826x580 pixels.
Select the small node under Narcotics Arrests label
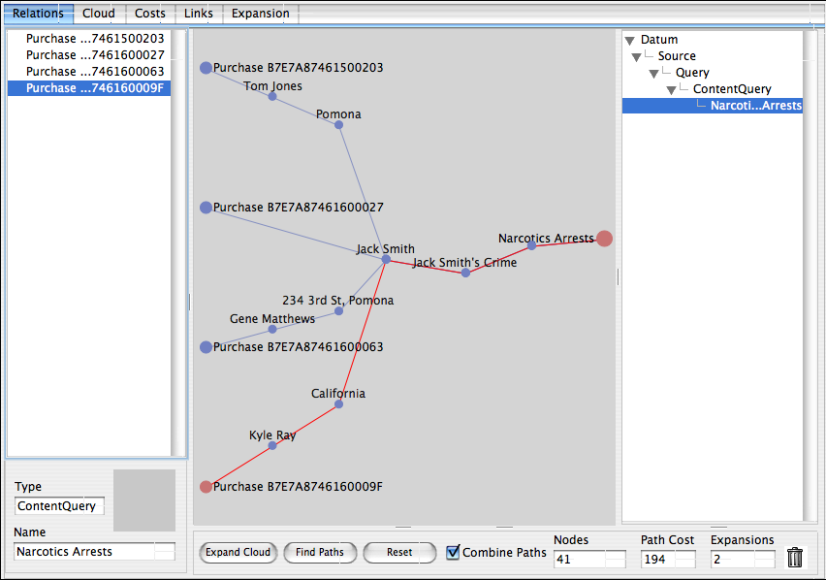532,245
